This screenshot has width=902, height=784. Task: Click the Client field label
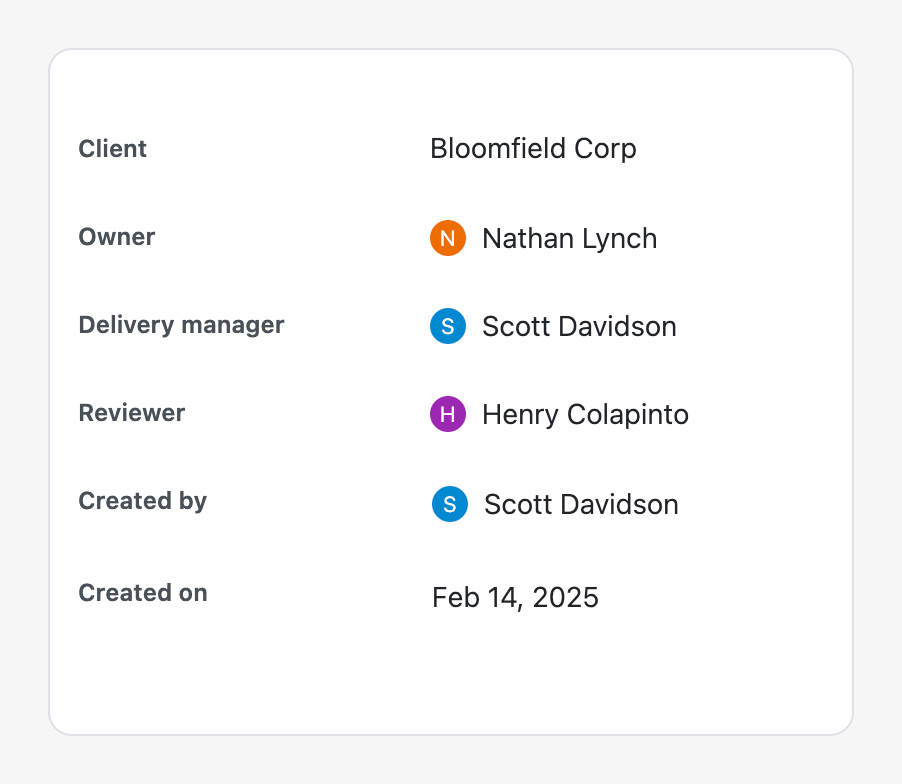pos(113,149)
